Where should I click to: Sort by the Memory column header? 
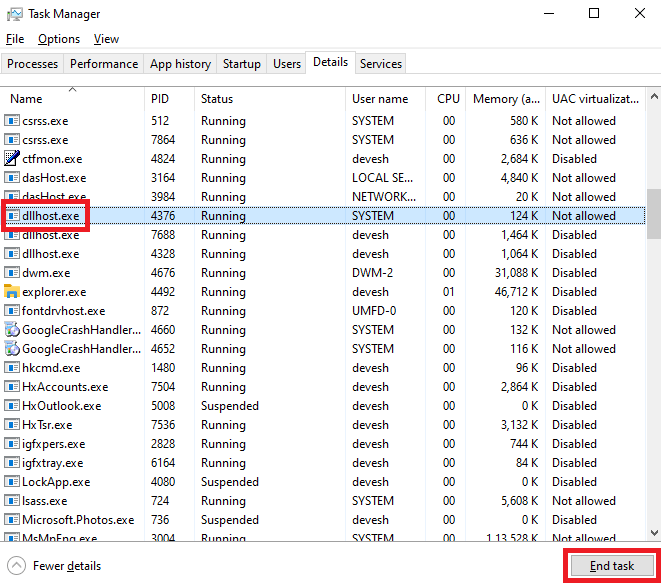click(505, 99)
